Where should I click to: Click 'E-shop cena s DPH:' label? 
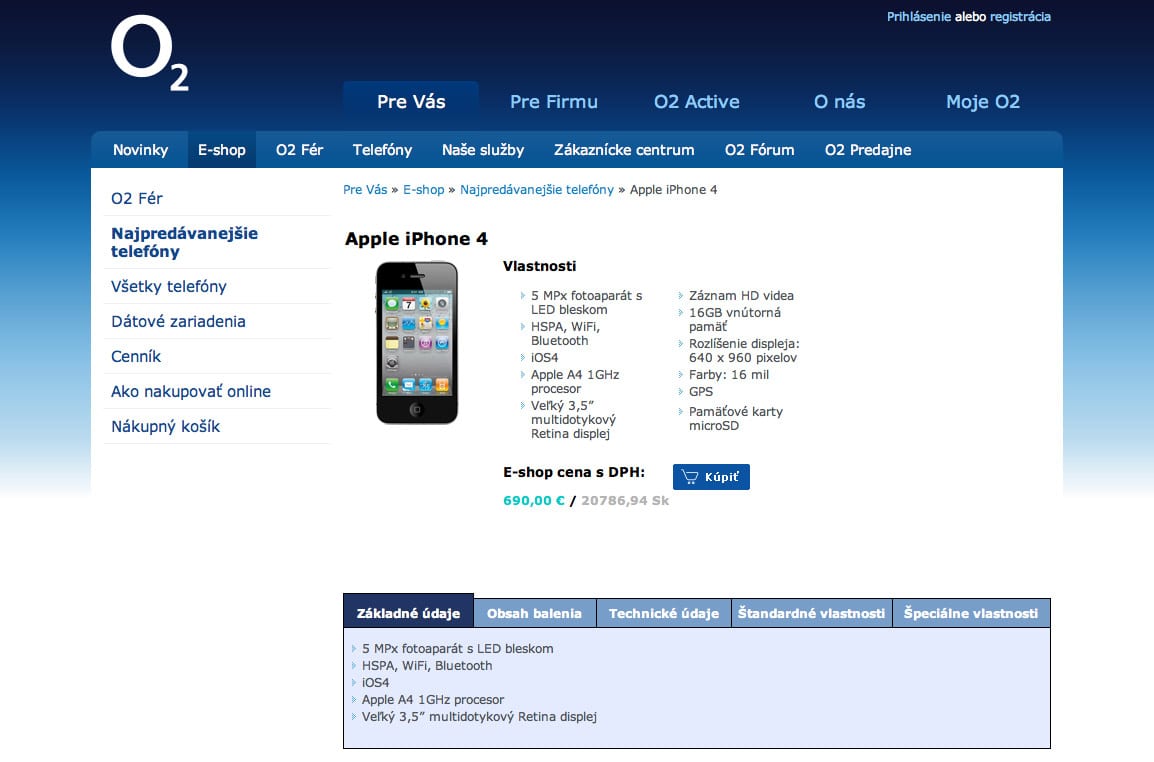click(574, 473)
